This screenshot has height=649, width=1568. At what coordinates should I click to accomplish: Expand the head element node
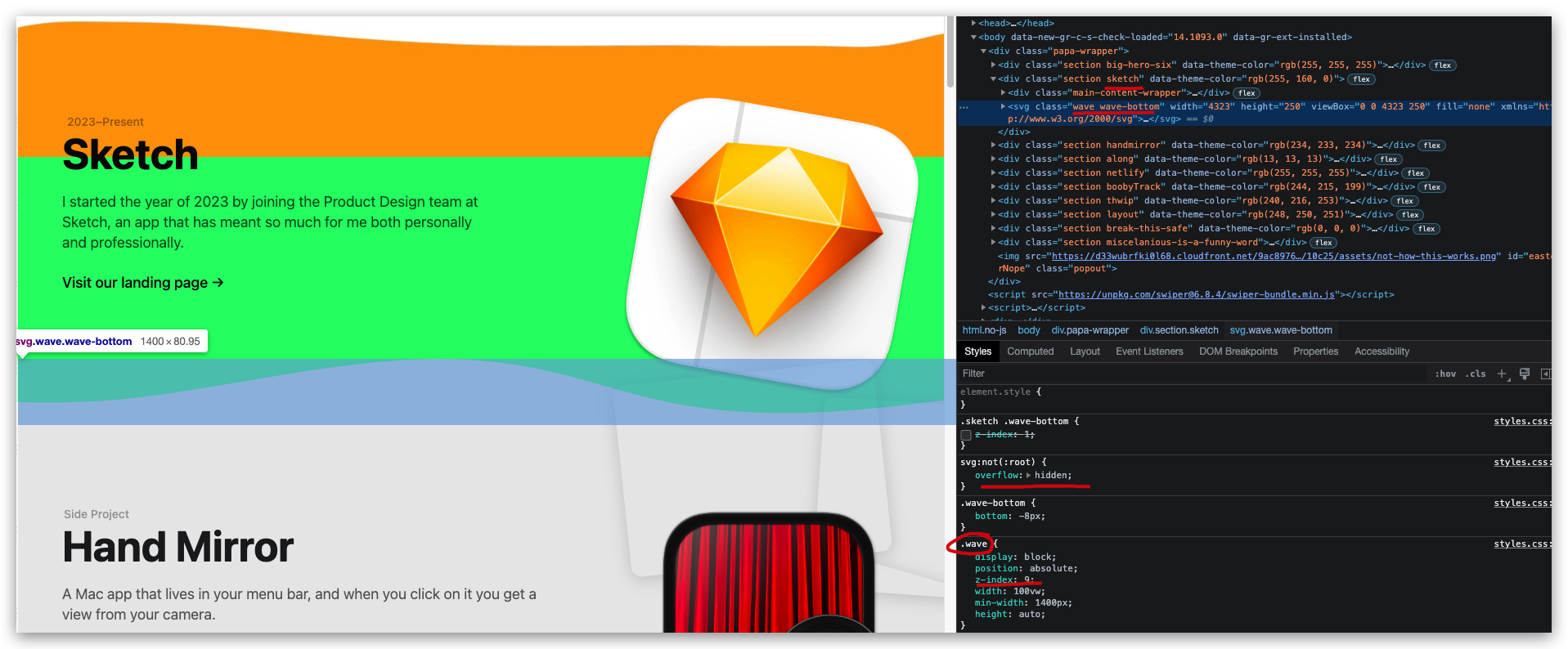pos(973,24)
